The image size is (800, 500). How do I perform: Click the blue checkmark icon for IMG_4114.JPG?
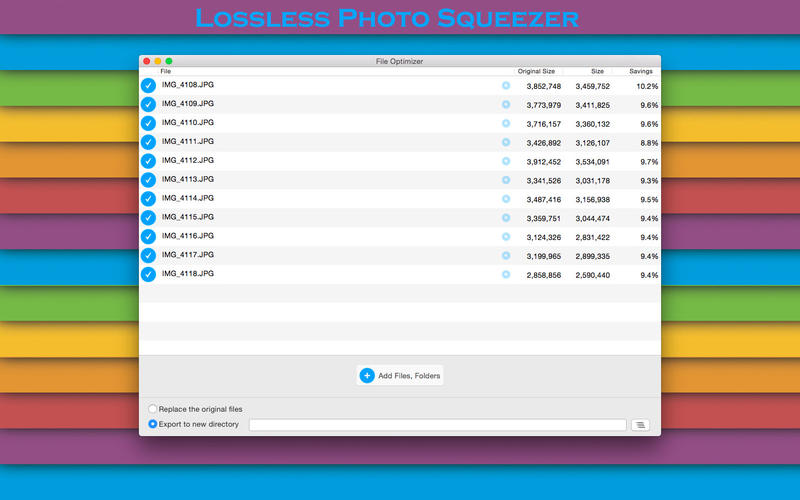click(148, 198)
